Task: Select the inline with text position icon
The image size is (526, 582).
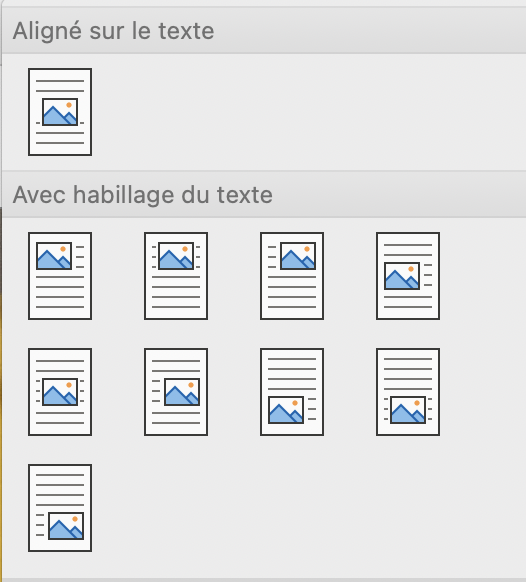Action: click(60, 112)
